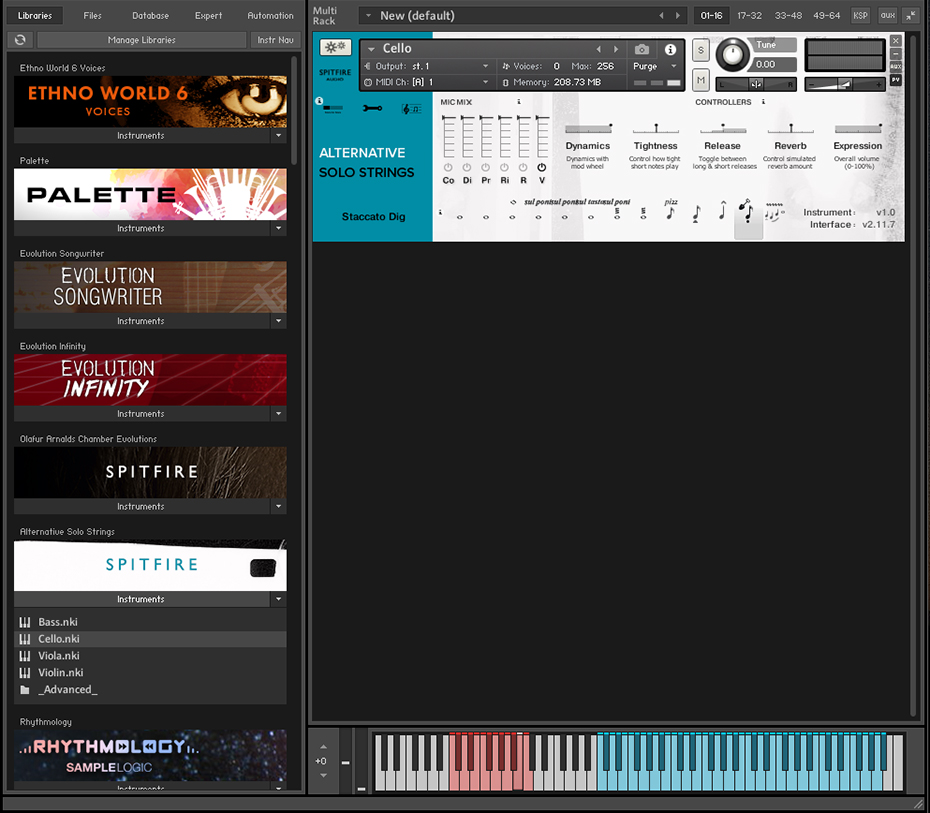Screen dimensions: 930x813
Task: Open the KSP multi script editor
Action: tap(860, 15)
